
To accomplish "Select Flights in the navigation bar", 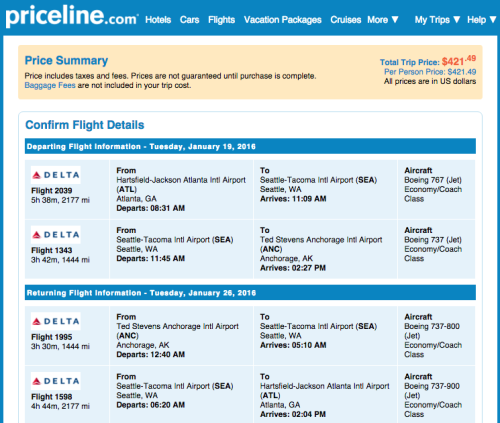I will tap(221, 20).
